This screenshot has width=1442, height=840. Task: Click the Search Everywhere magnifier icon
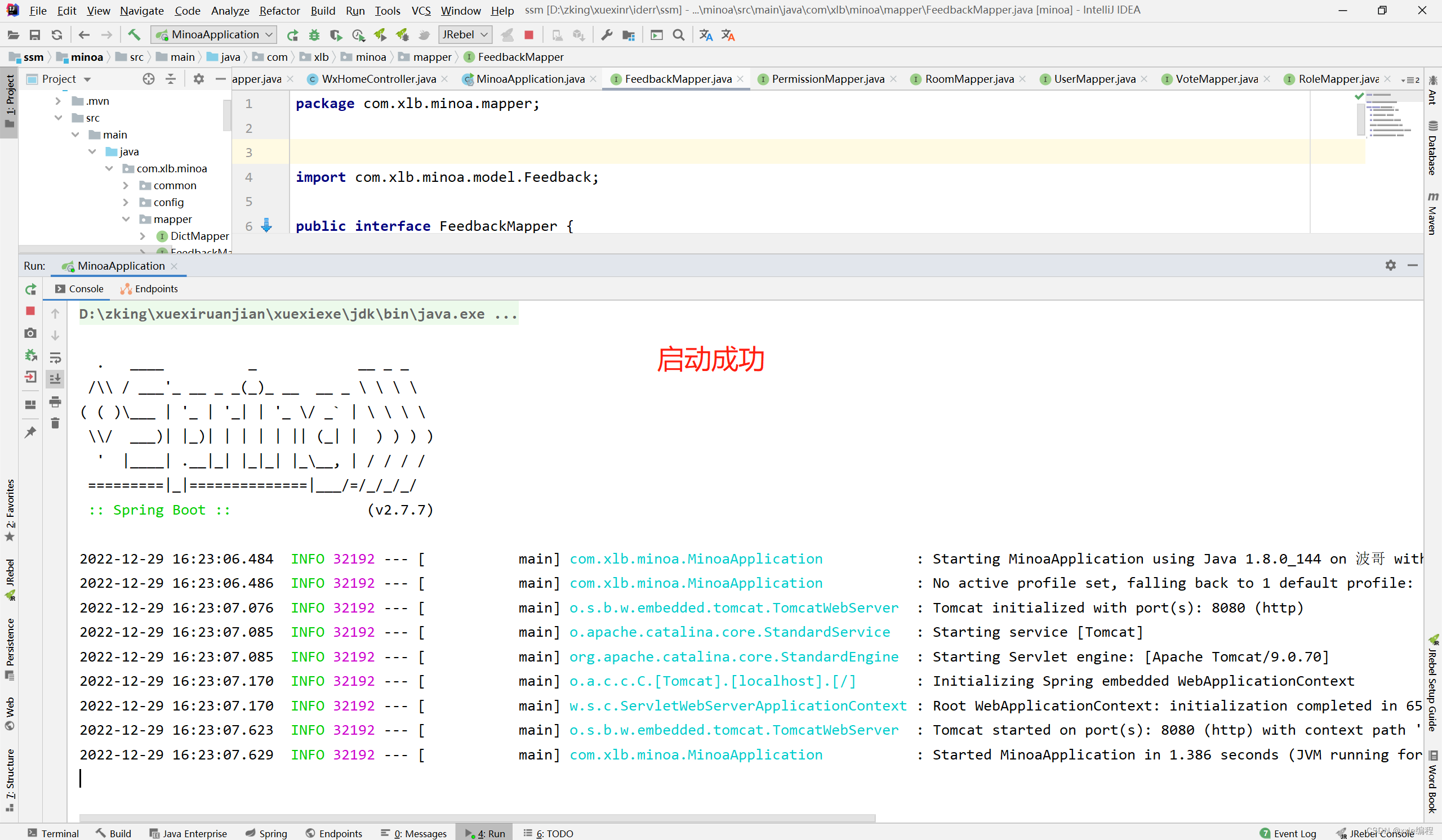679,35
